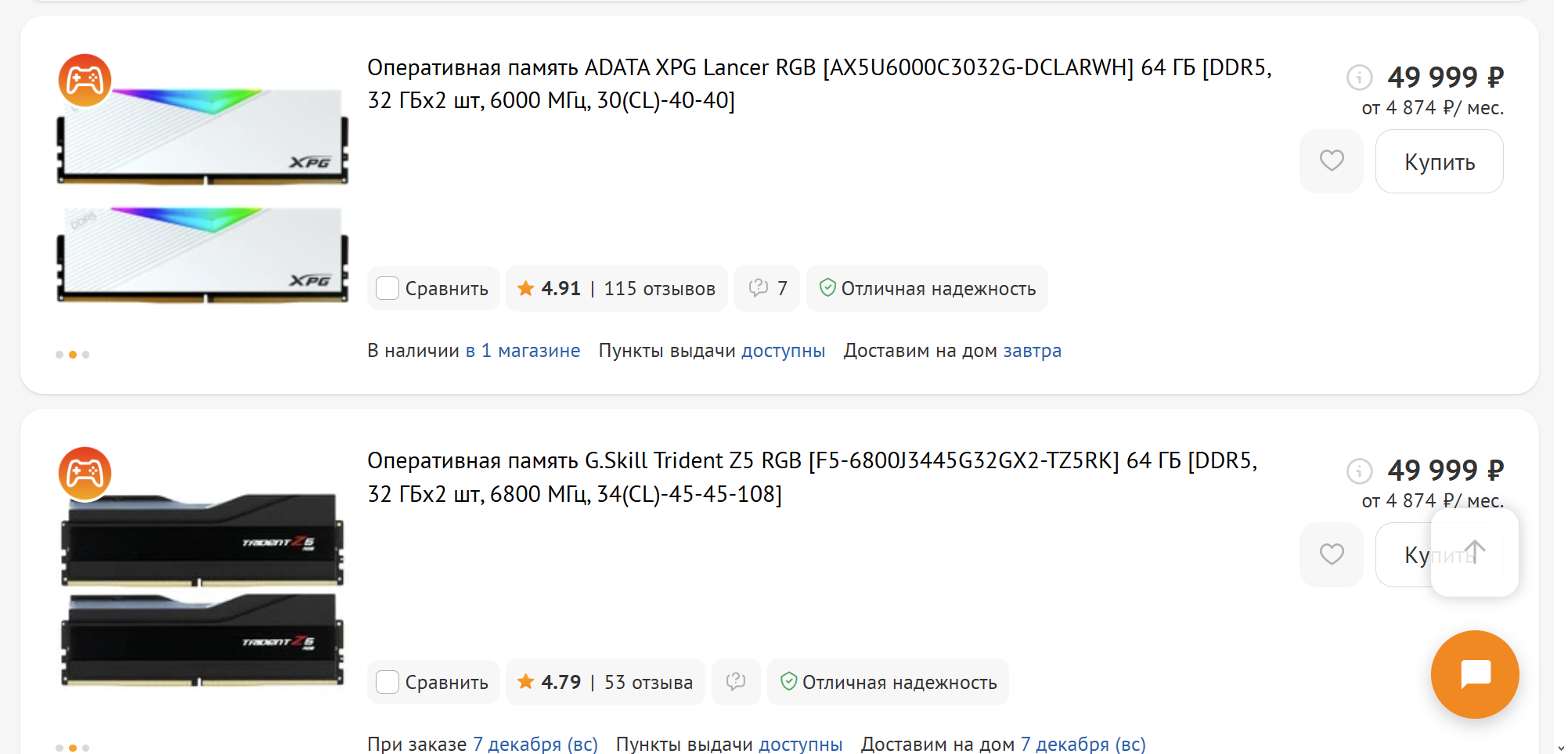The height and width of the screenshot is (754, 1568).
Task: Click gaming controller badge on ADATA product
Action: click(85, 80)
